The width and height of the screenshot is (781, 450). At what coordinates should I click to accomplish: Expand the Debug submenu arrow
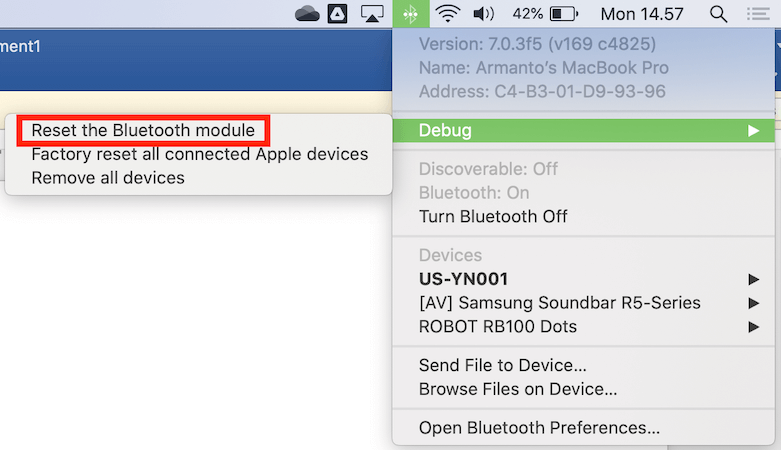pos(753,131)
